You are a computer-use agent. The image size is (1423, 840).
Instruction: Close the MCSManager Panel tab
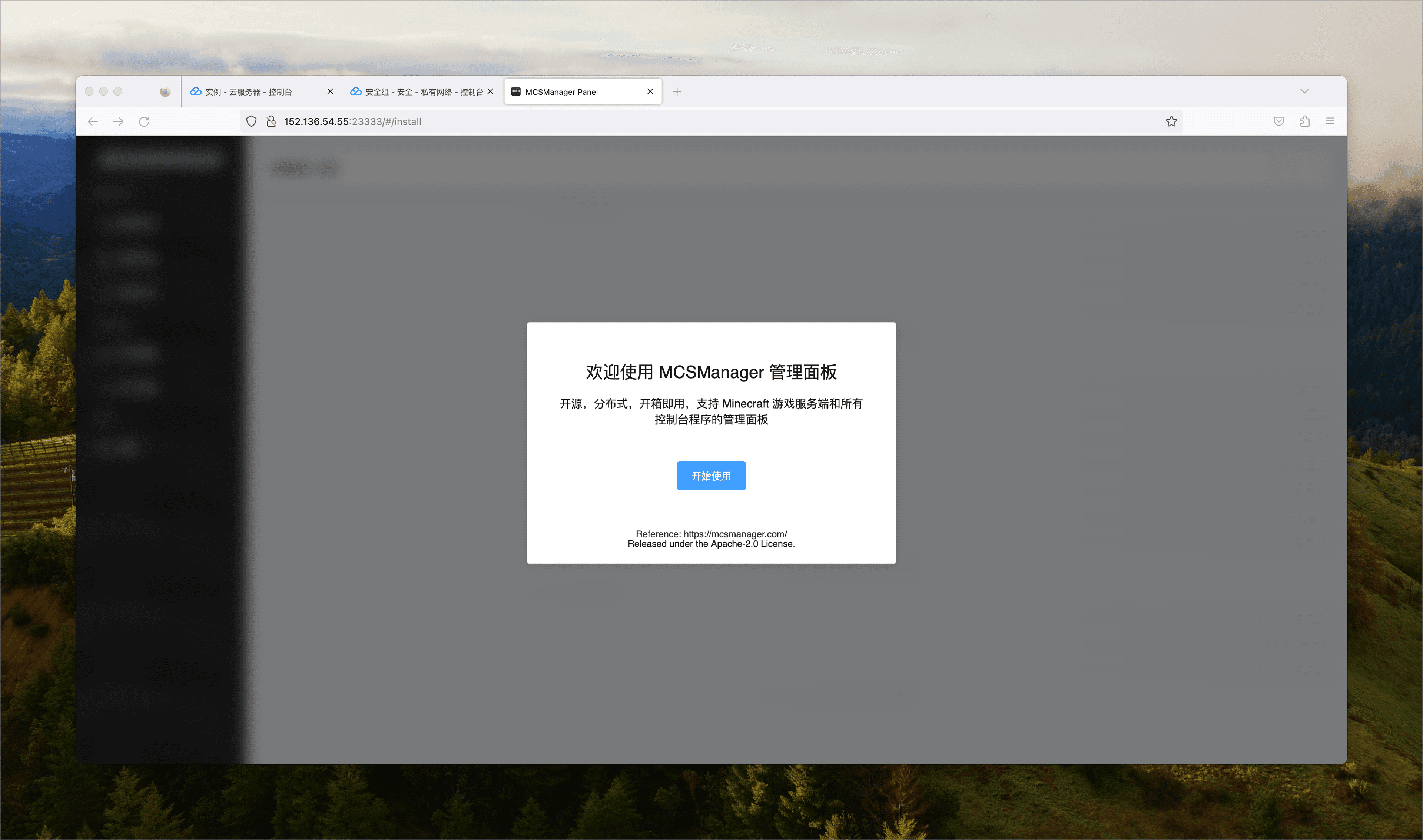point(650,91)
